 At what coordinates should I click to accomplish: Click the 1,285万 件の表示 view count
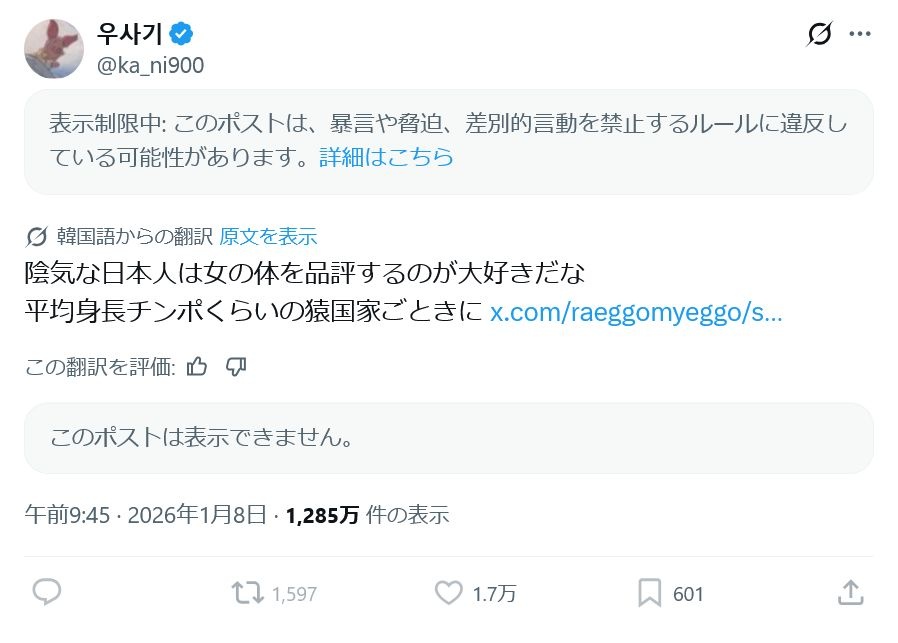pos(367,515)
